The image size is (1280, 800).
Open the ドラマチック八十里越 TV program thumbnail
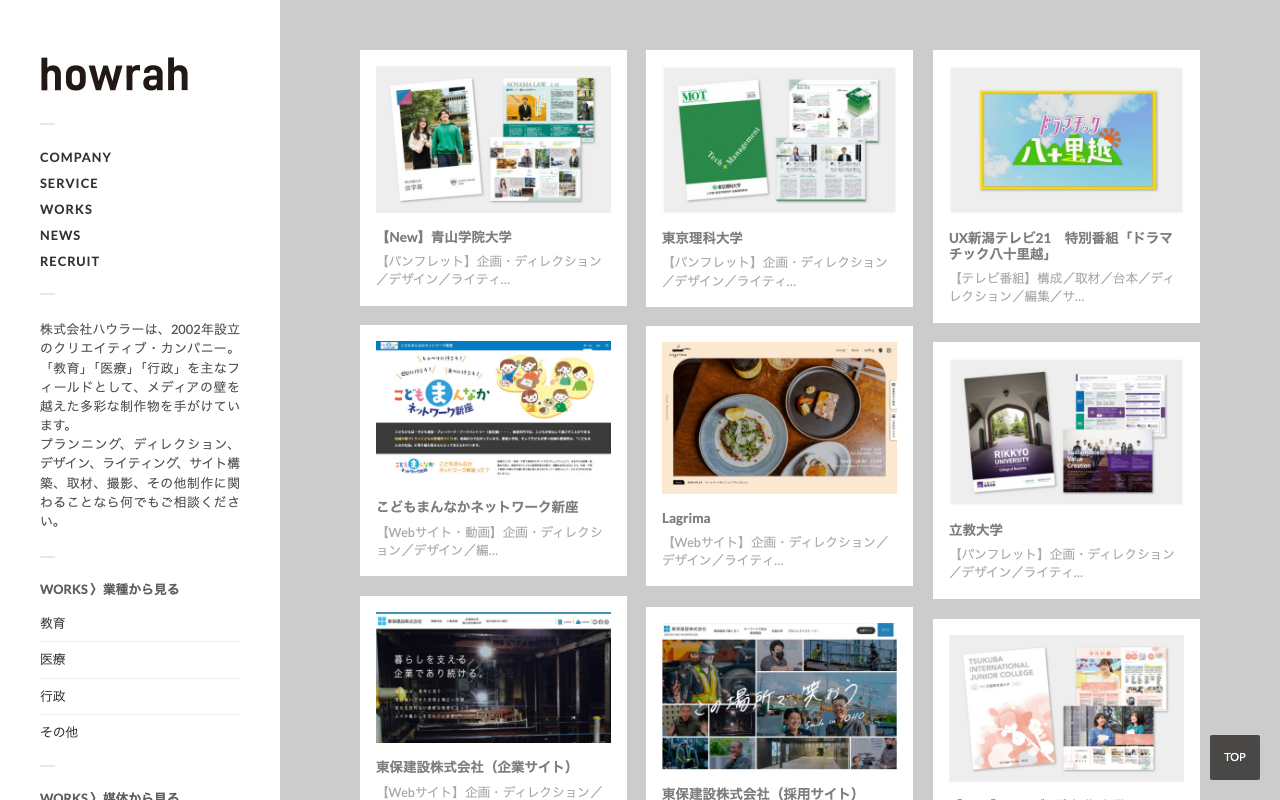coord(1066,140)
